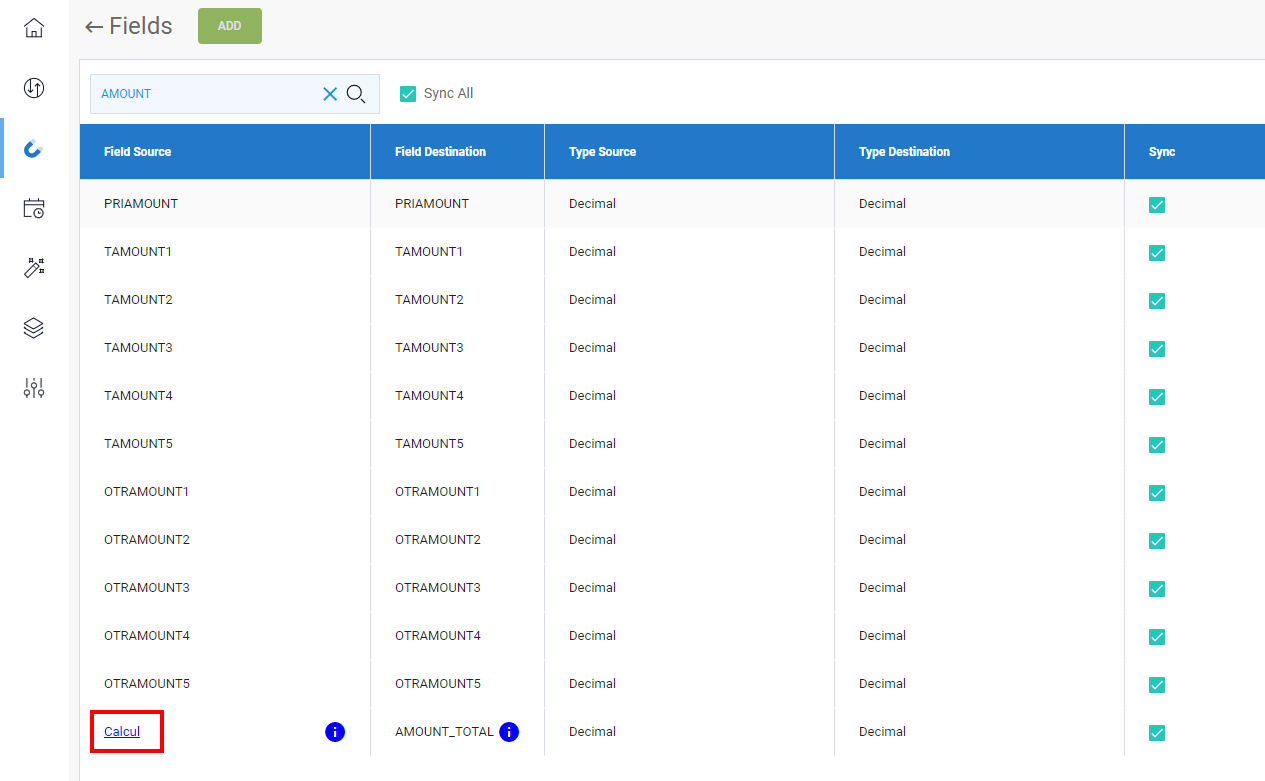The height and width of the screenshot is (781, 1265).
Task: Click info icon next to Calcul
Action: [x=335, y=732]
